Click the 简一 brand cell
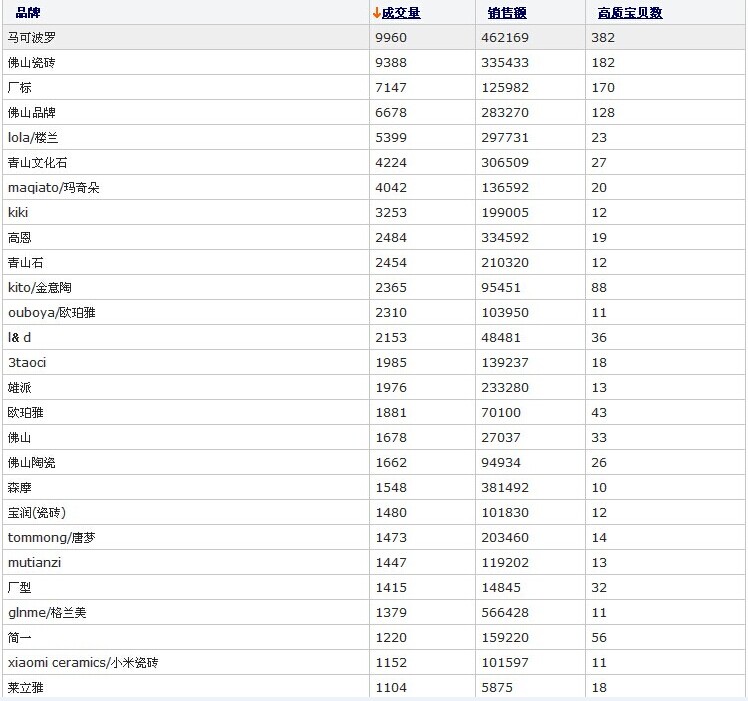748x701 pixels. [20, 638]
